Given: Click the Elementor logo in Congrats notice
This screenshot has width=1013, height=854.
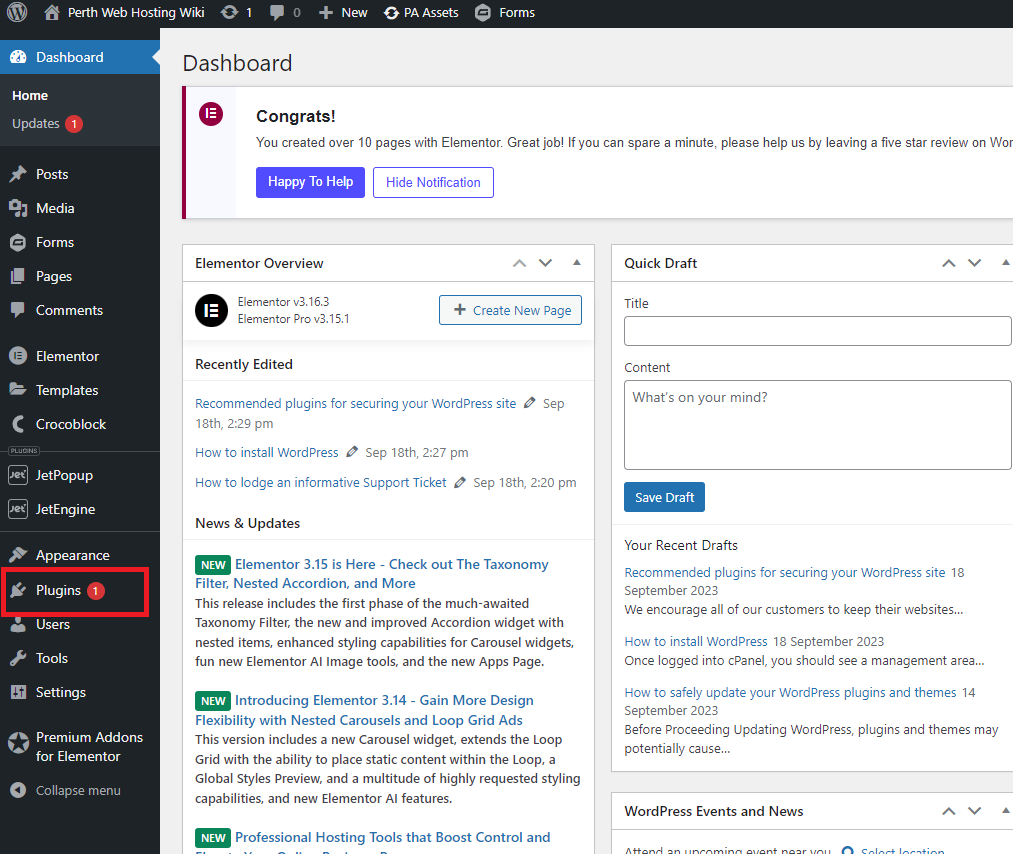Looking at the screenshot, I should pos(211,114).
